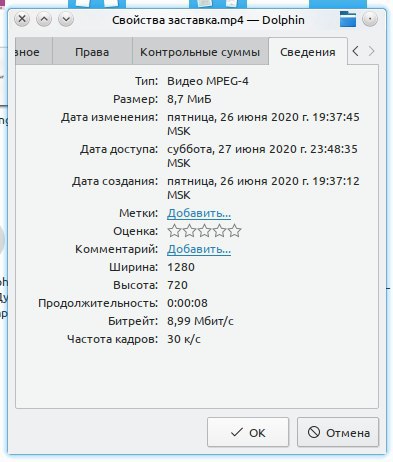Close the properties dialog with X button
This screenshot has height=462, width=393.
point(22,19)
